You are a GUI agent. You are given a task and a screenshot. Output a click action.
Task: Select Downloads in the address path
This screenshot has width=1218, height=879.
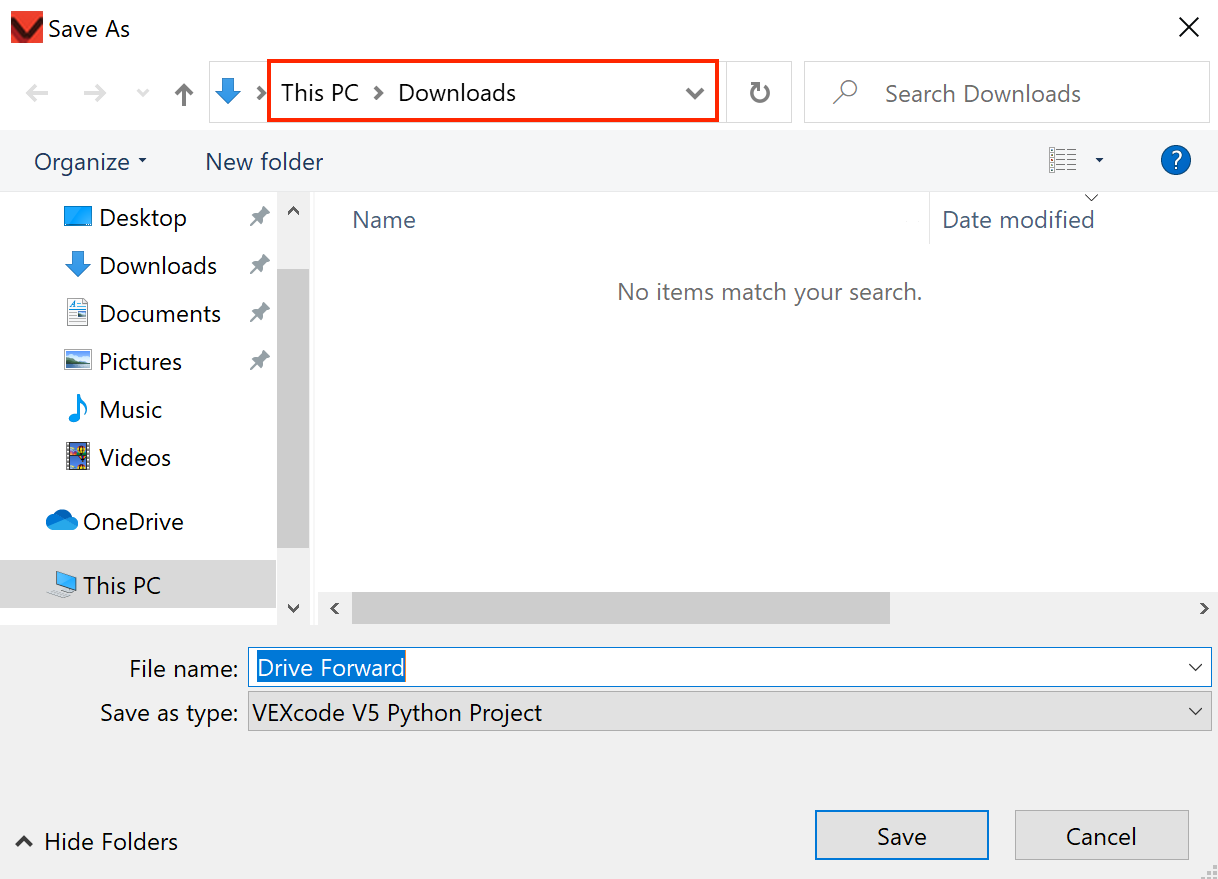(x=457, y=93)
